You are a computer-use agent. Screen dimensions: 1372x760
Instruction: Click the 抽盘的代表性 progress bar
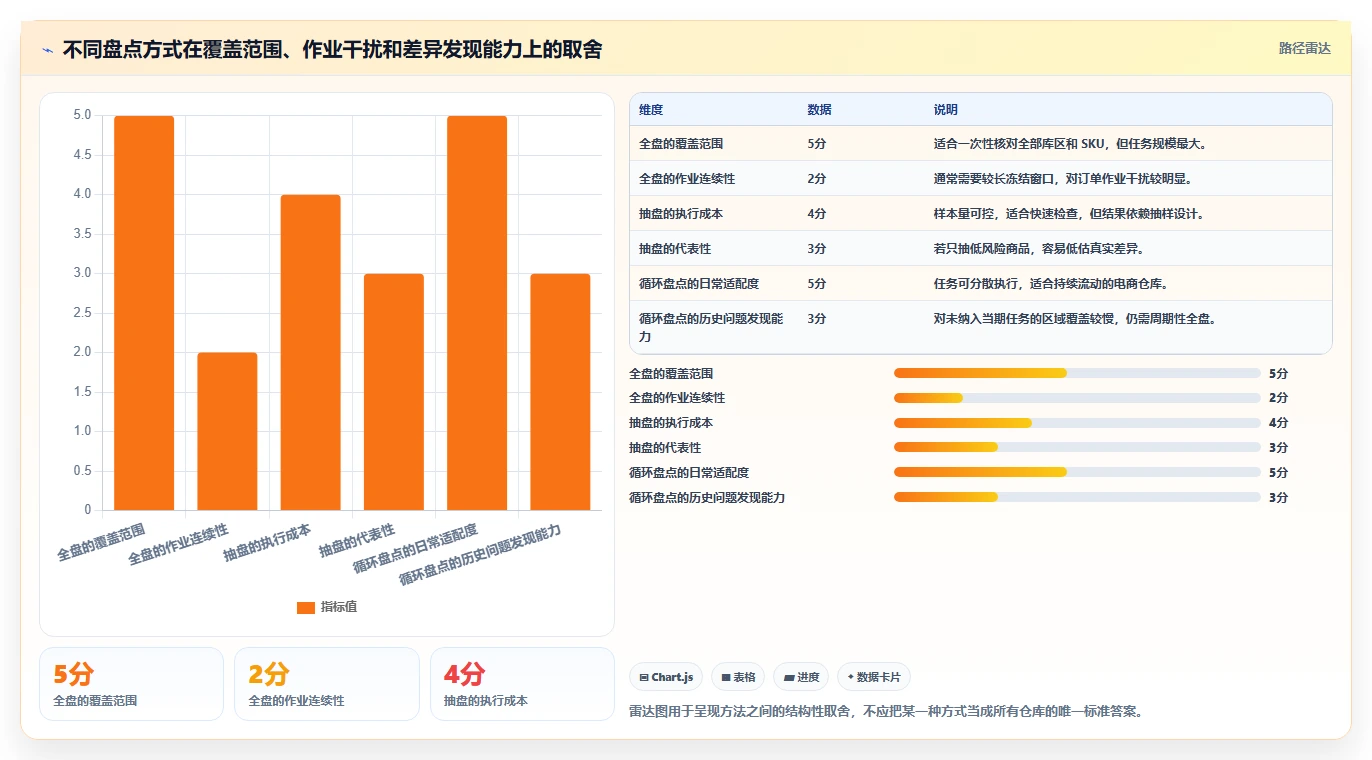[x=1077, y=447]
